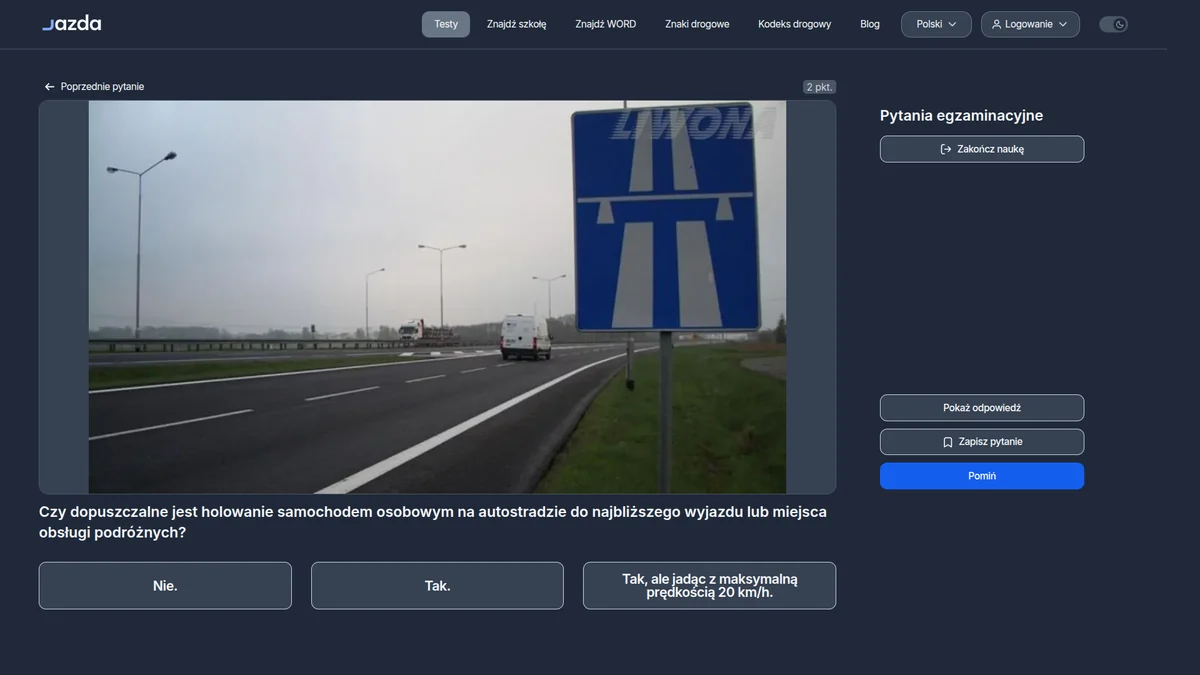Open Znaki drogowe section
The width and height of the screenshot is (1200, 675).
click(697, 24)
